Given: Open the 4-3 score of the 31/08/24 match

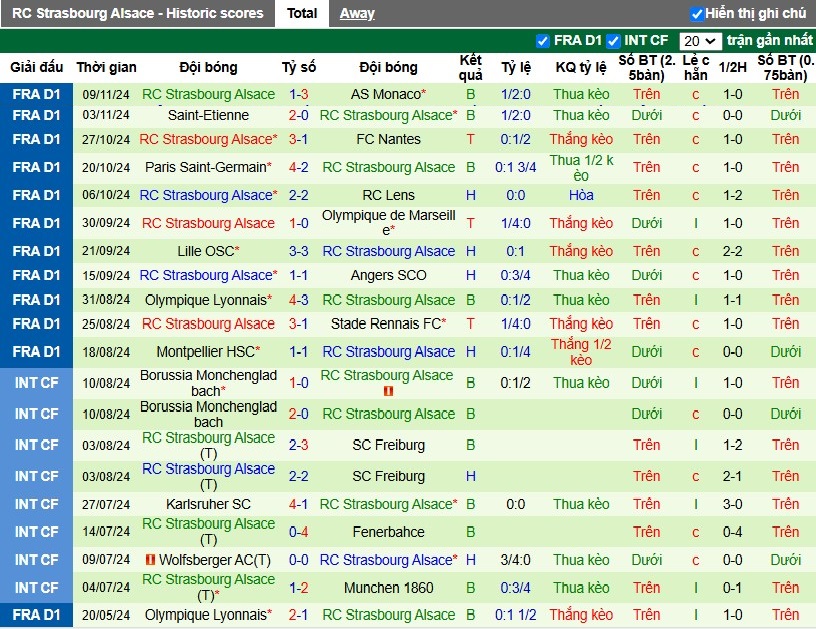Looking at the screenshot, I should [x=299, y=300].
